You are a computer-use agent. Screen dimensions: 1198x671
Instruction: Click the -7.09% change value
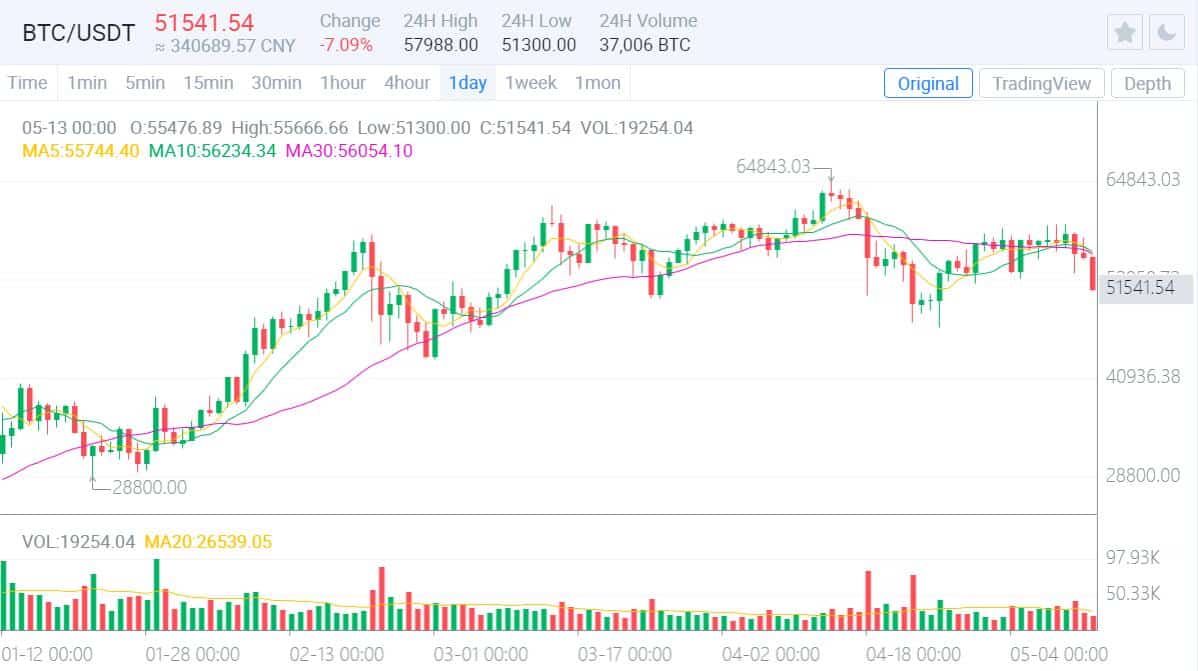pyautogui.click(x=348, y=44)
